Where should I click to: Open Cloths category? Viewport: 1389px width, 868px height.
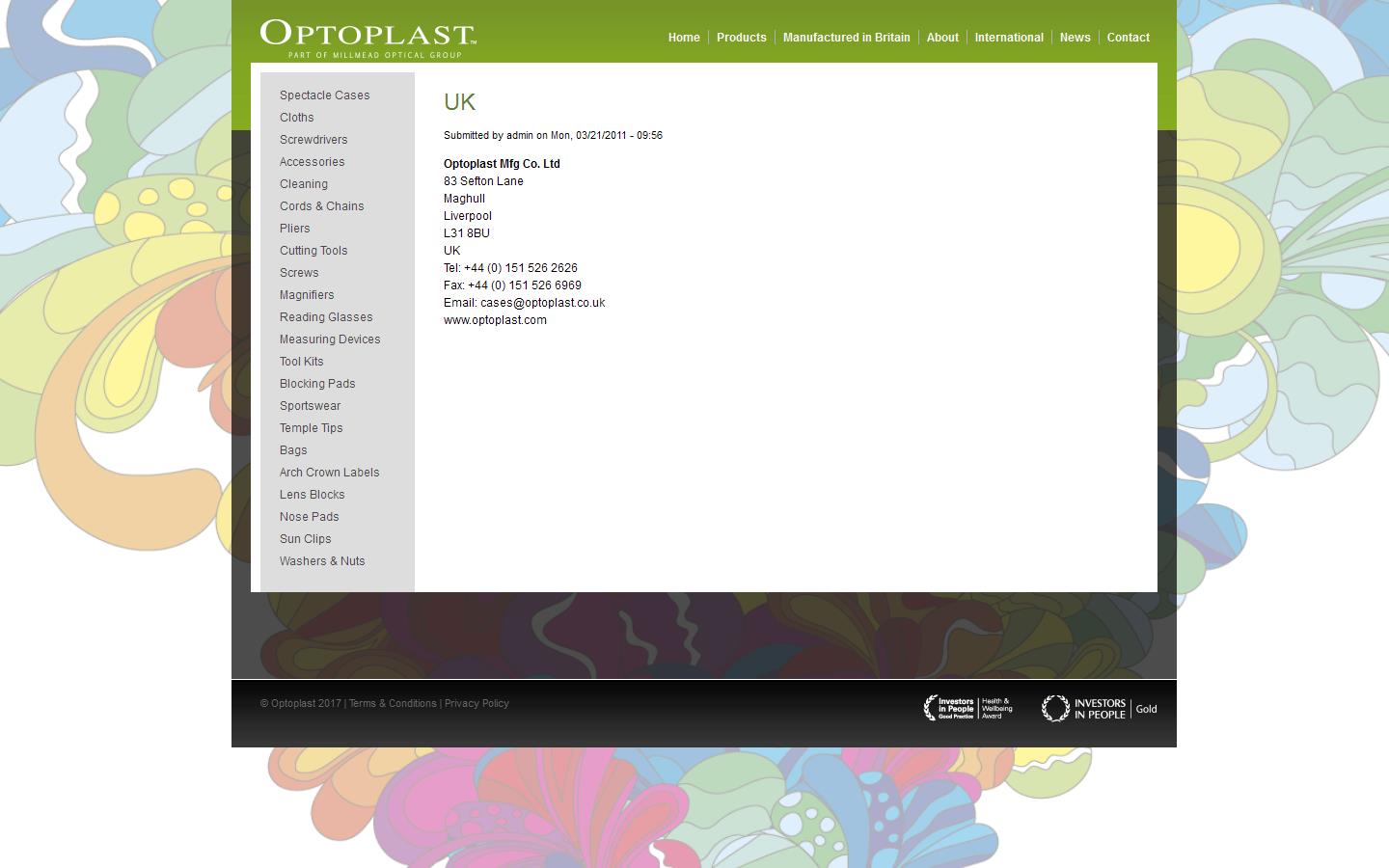[297, 118]
